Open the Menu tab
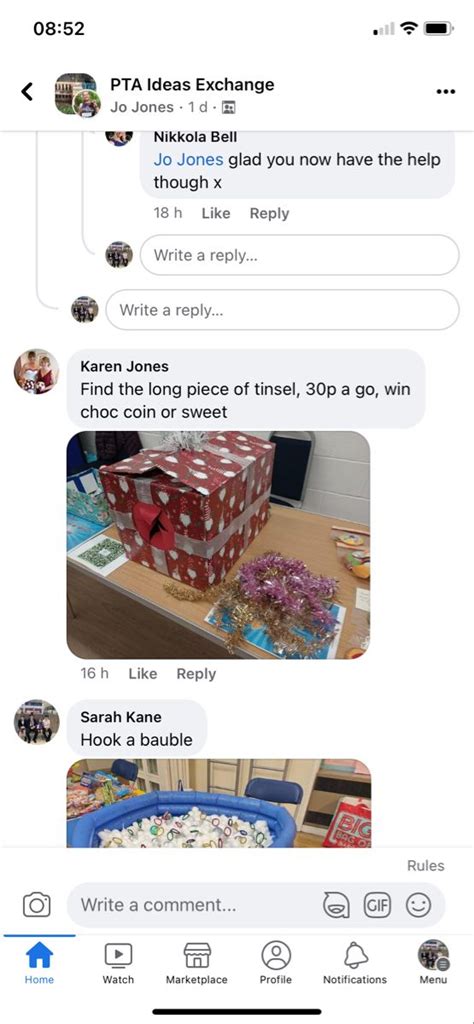The height and width of the screenshot is (1024, 474). point(433,963)
